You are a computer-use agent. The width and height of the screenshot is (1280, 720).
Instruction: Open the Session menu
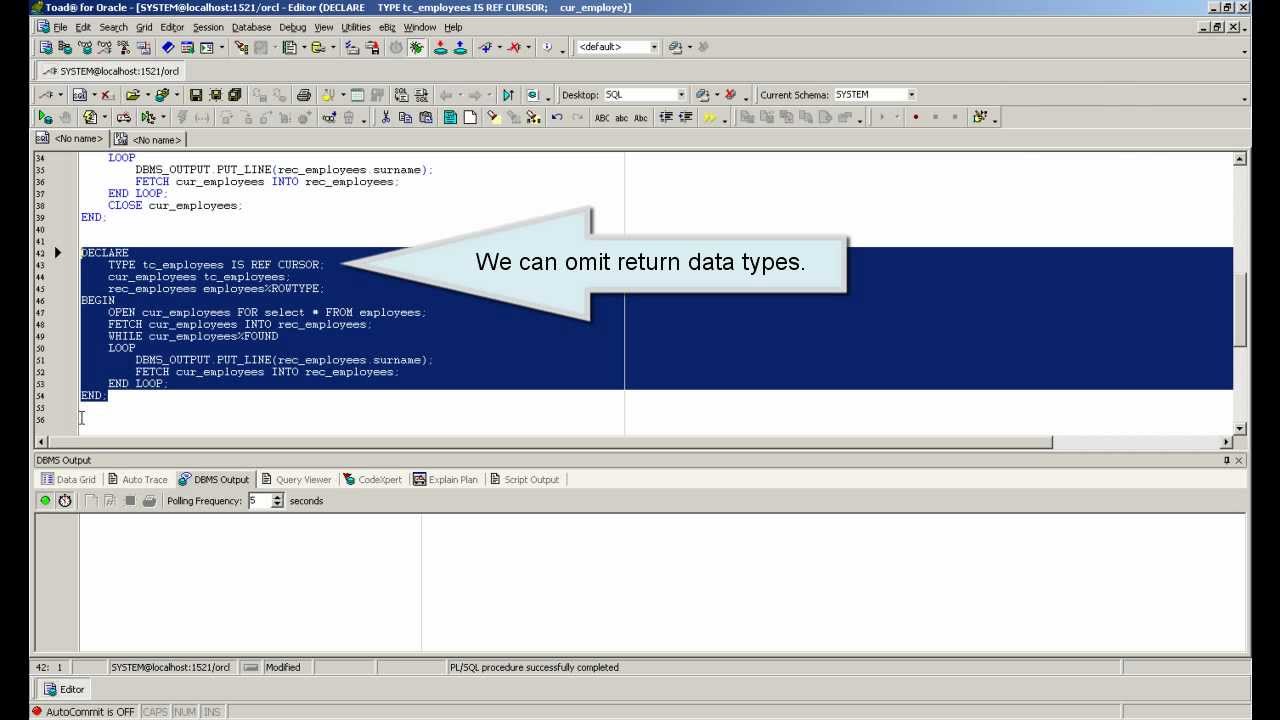208,27
